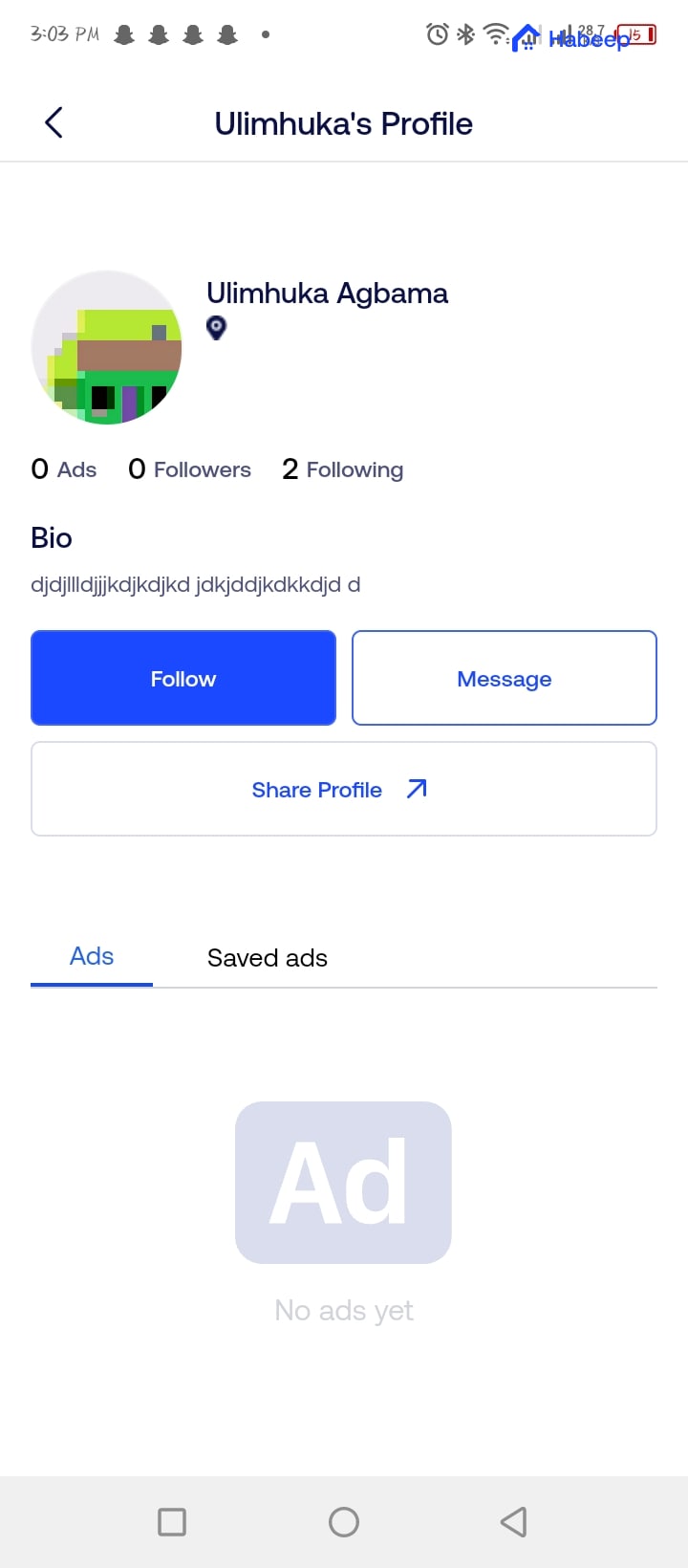Tap the 0 Ads count

point(64,469)
